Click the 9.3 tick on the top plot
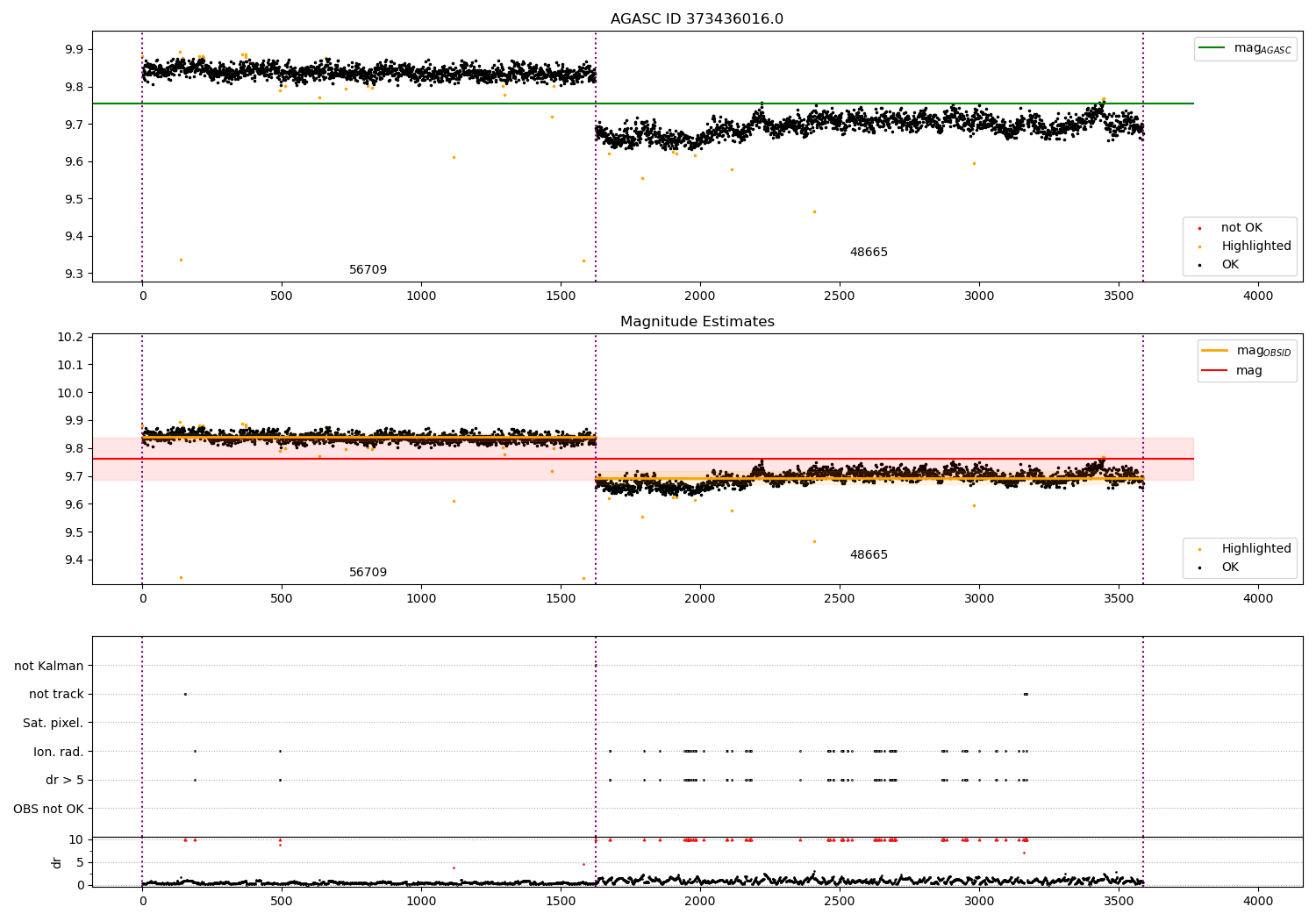The image size is (1316, 921). [74, 274]
